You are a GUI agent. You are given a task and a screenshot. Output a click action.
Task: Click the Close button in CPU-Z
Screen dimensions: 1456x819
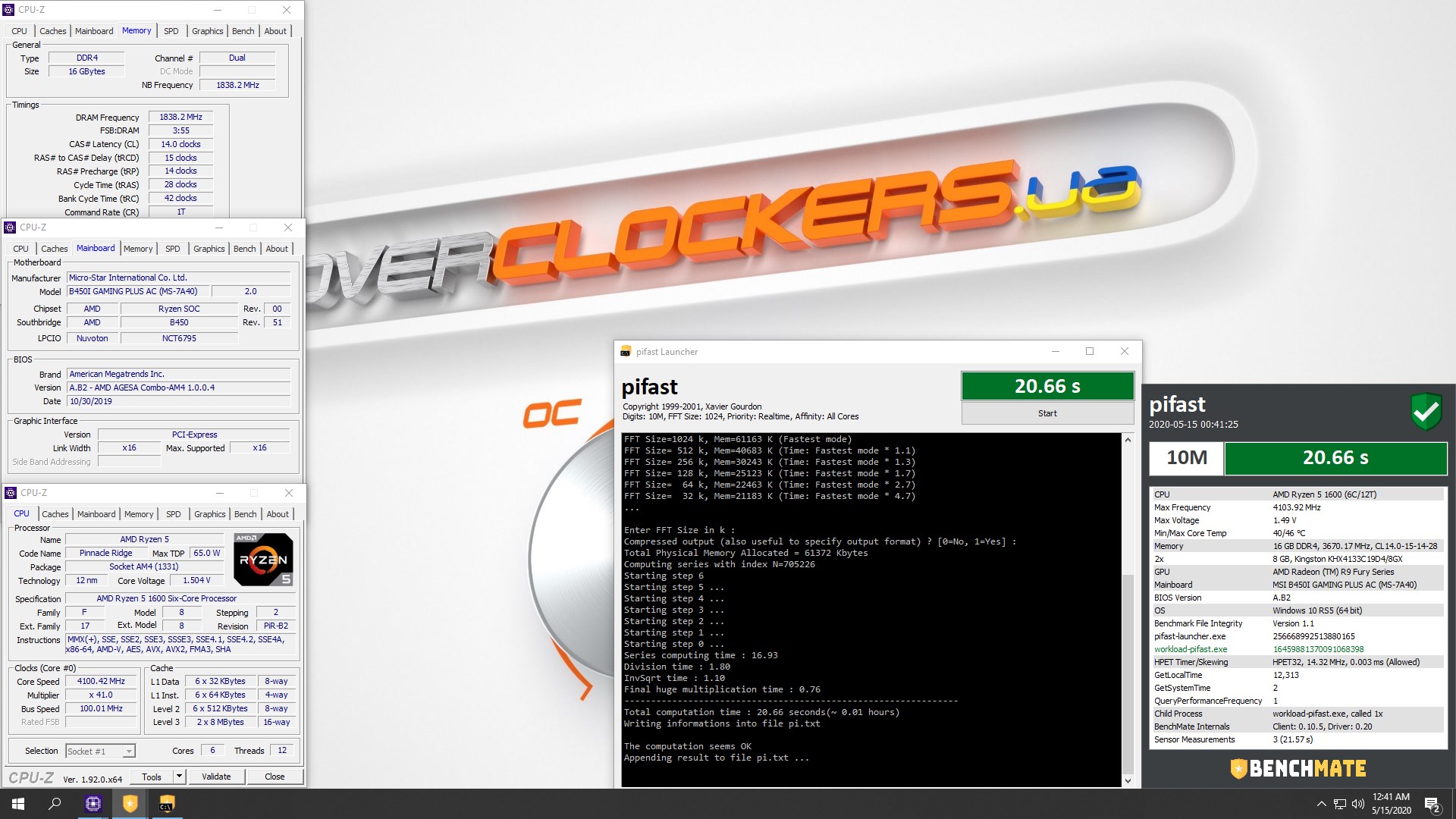pos(275,777)
